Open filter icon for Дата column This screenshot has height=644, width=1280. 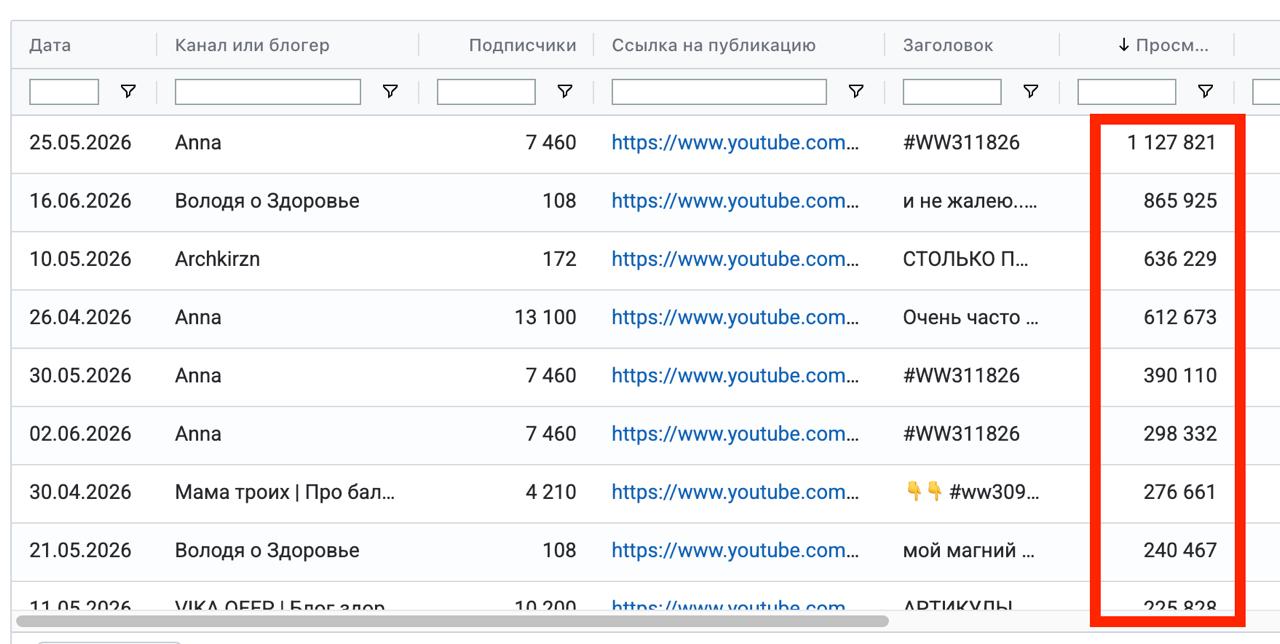pyautogui.click(x=128, y=92)
